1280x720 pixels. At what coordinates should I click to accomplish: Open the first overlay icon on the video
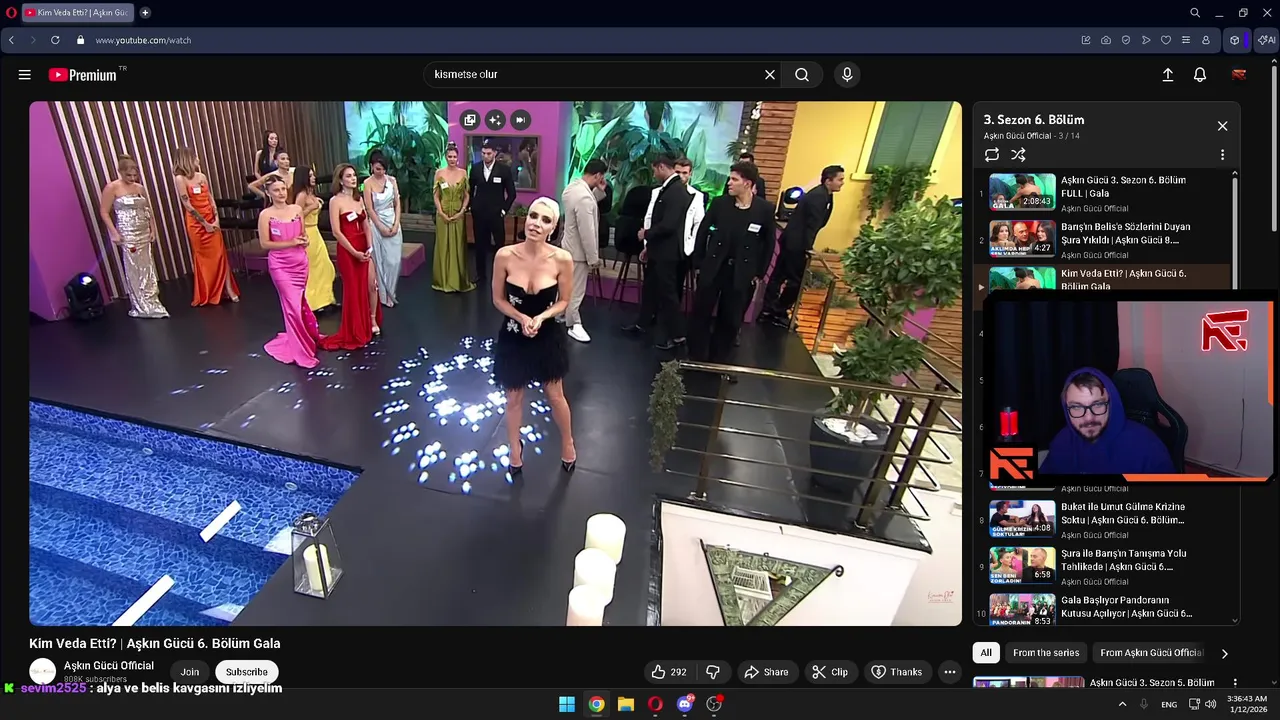(x=469, y=120)
